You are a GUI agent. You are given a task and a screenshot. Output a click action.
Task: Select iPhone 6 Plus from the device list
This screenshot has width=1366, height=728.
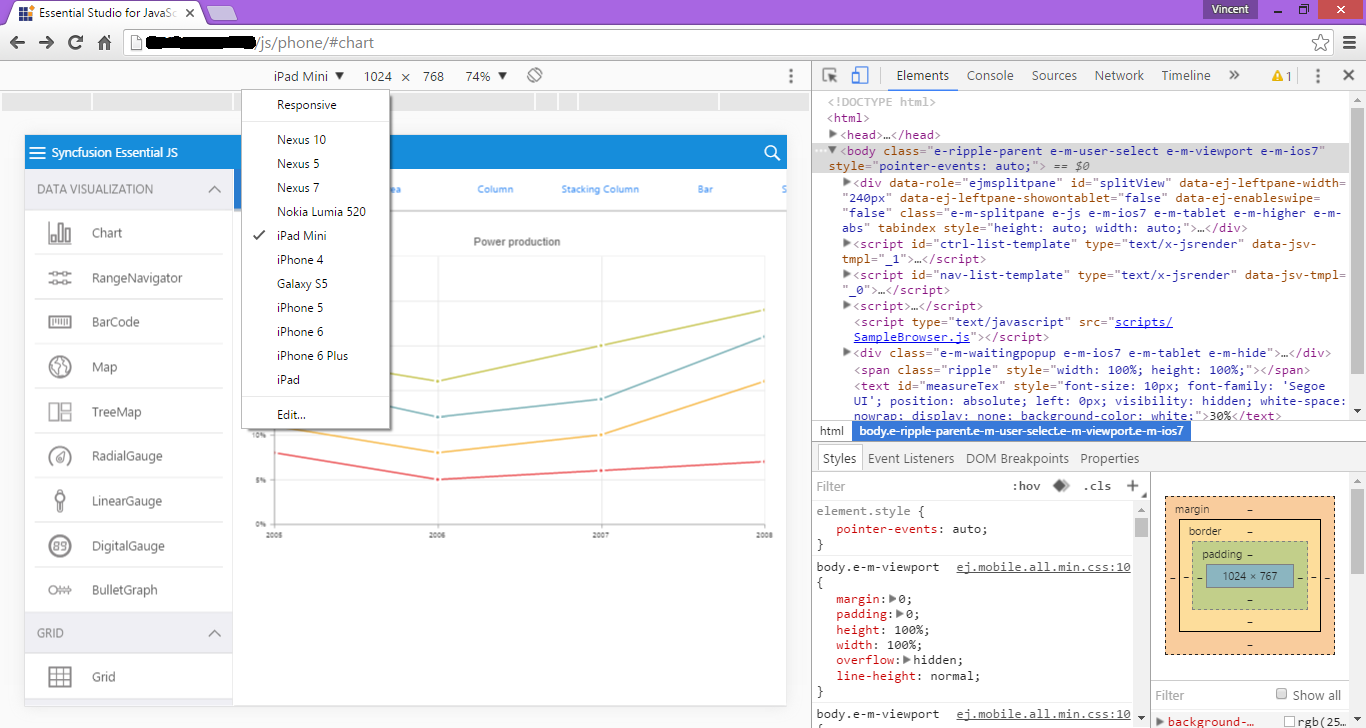click(x=312, y=356)
